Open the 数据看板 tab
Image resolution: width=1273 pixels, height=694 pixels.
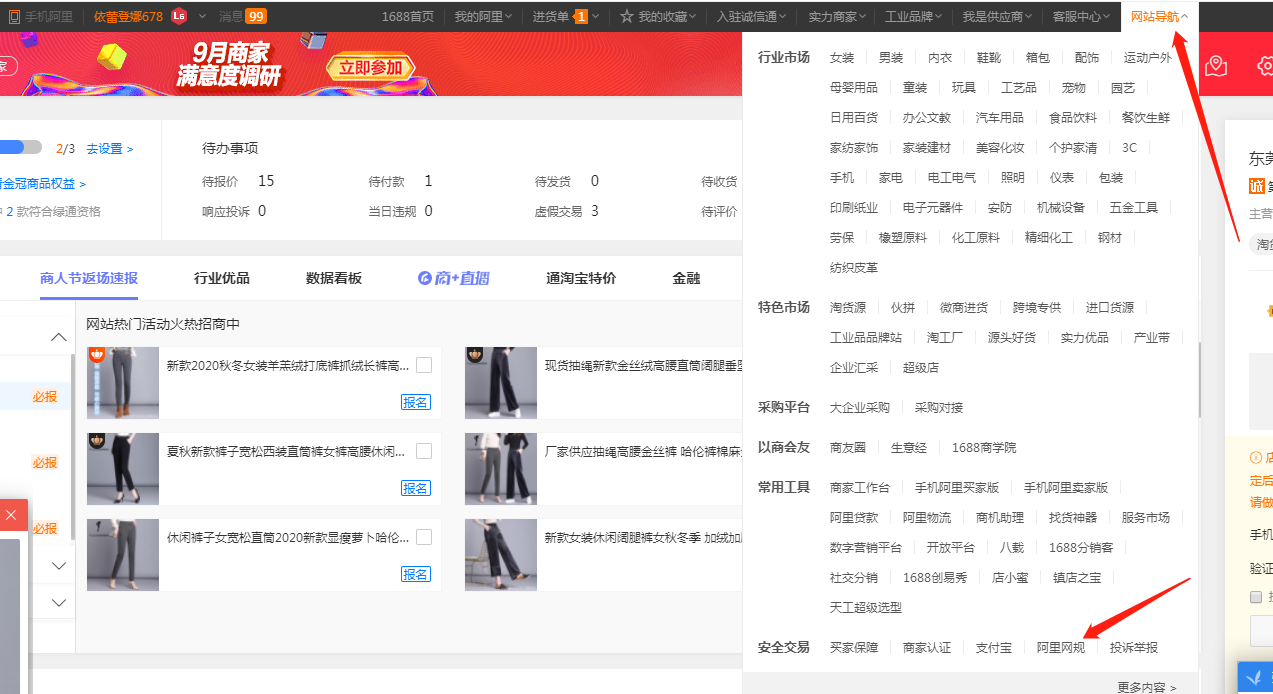tap(331, 277)
